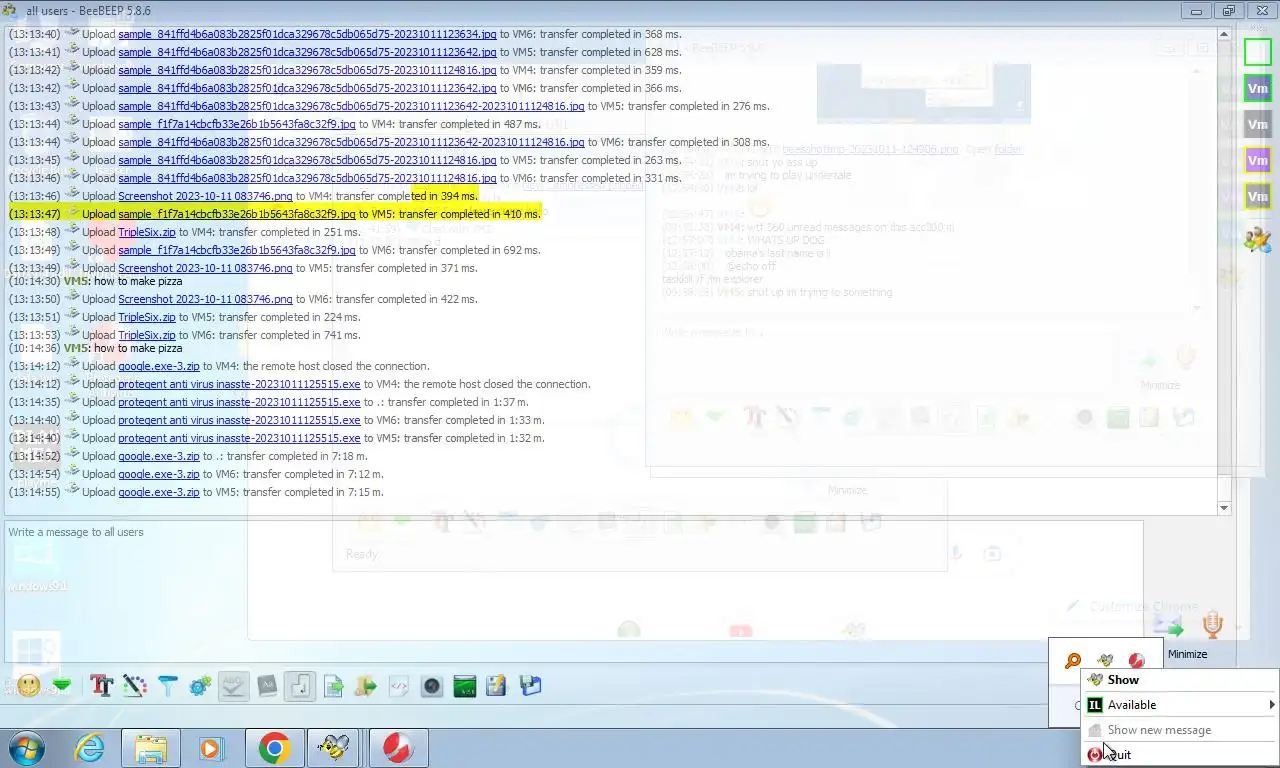Toggle ABC spell checking button
1280x768 pixels.
[233, 686]
